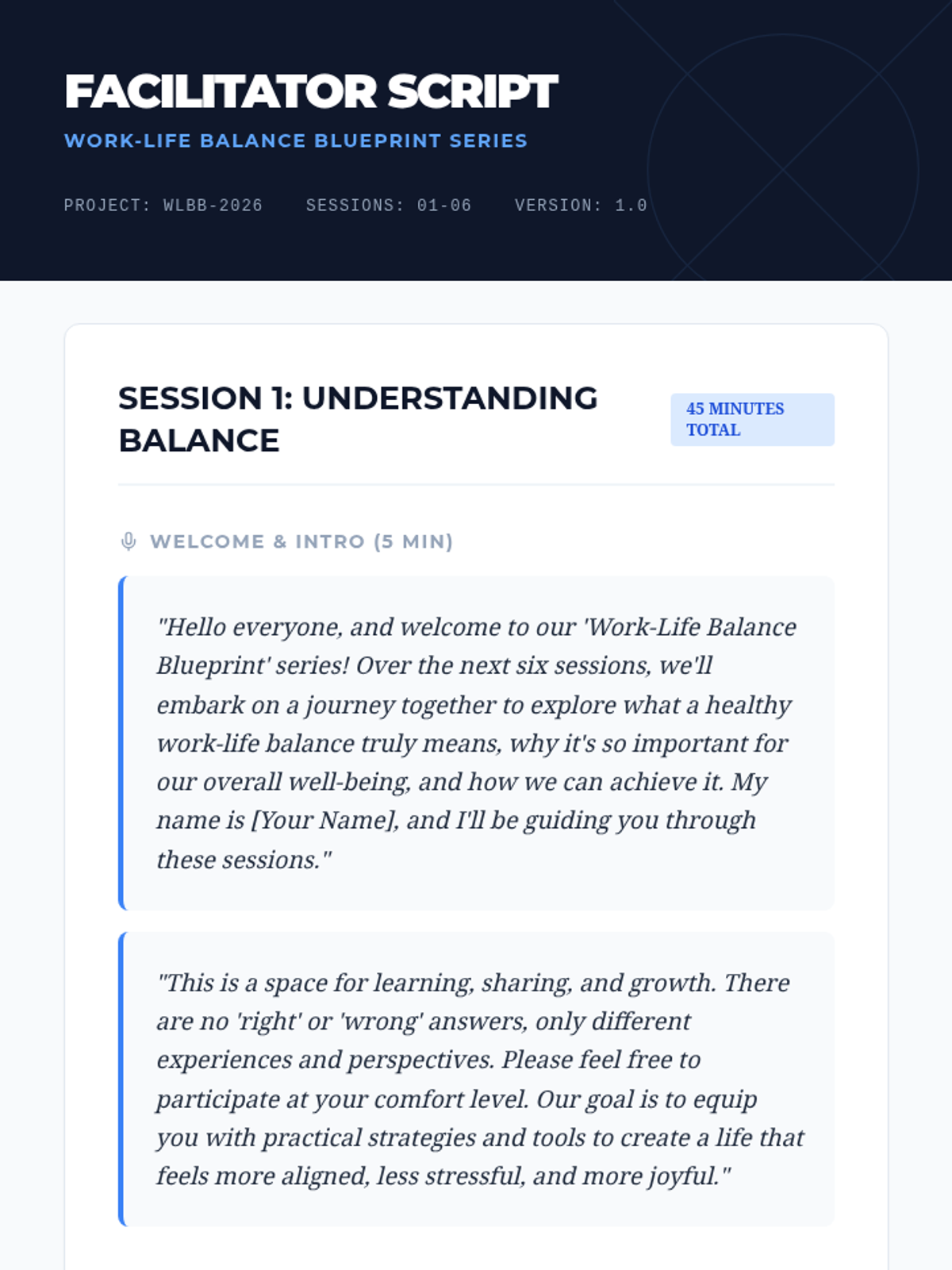Viewport: 952px width, 1270px height.
Task: Click the blue accent bar of first quote
Action: coord(121,743)
